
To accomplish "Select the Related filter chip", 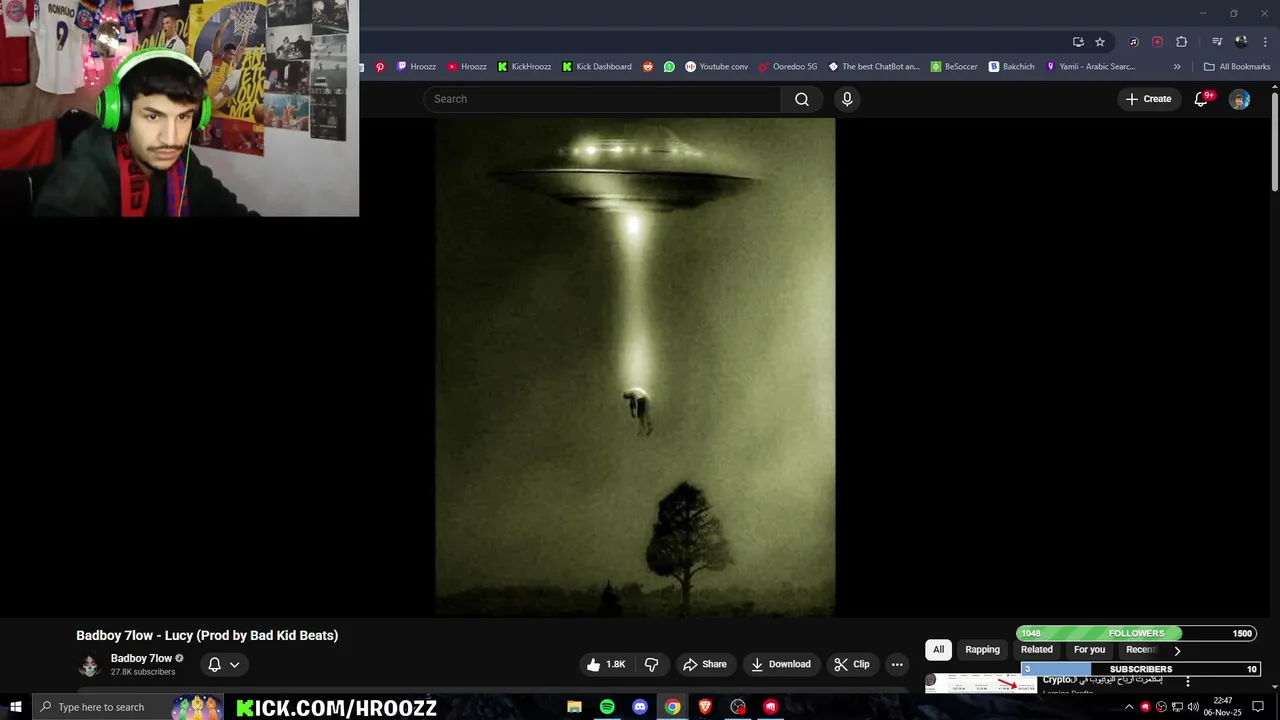I will coord(1037,650).
